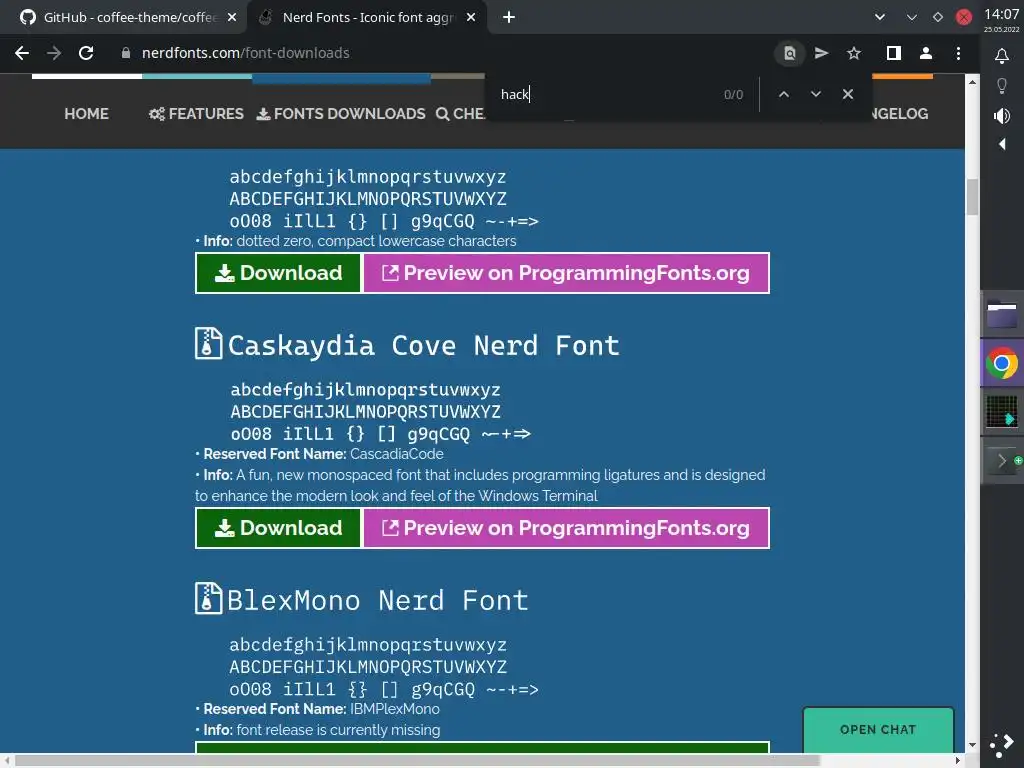Open the CHANGELOG nav item
1024x768 pixels.
[901, 114]
